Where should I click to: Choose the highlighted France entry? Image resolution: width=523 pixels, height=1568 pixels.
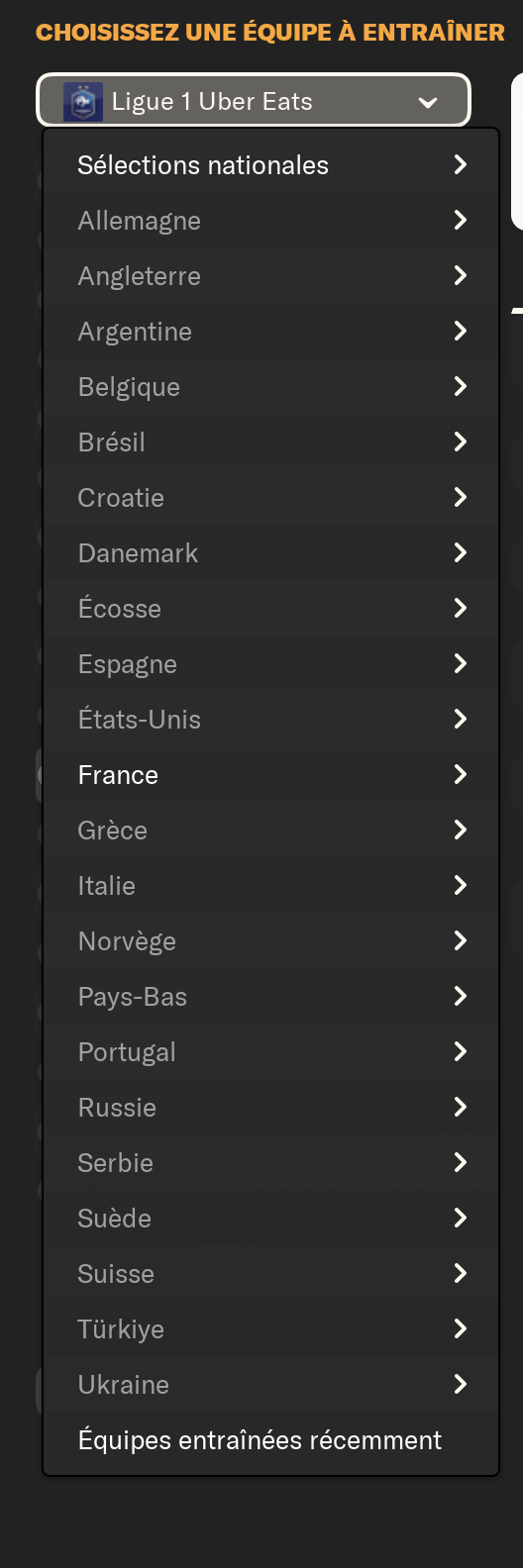point(270,775)
